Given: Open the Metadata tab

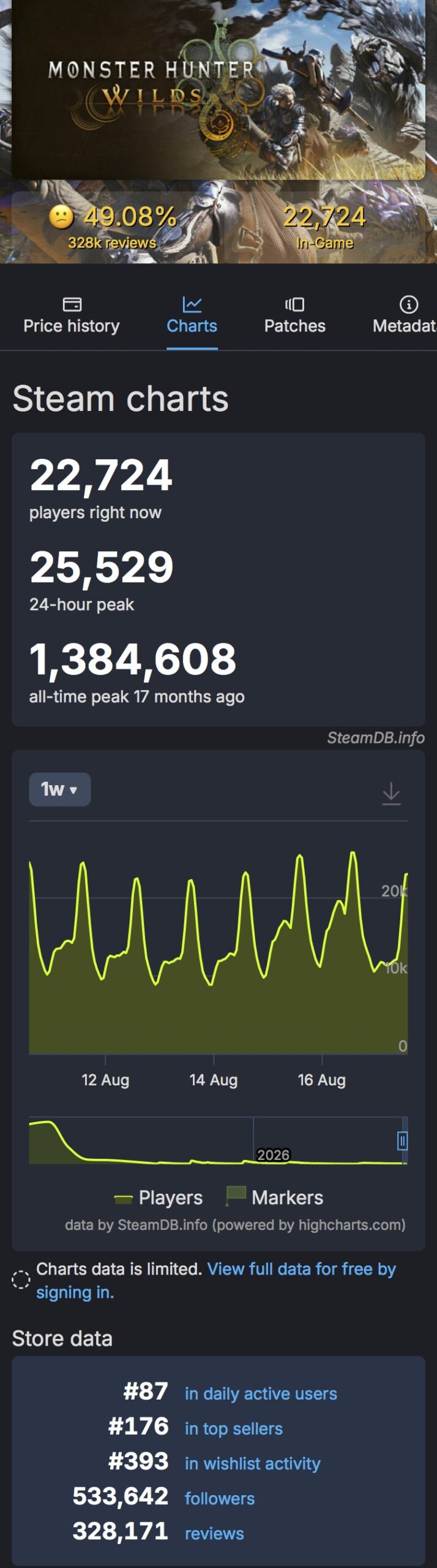Looking at the screenshot, I should click(x=404, y=316).
